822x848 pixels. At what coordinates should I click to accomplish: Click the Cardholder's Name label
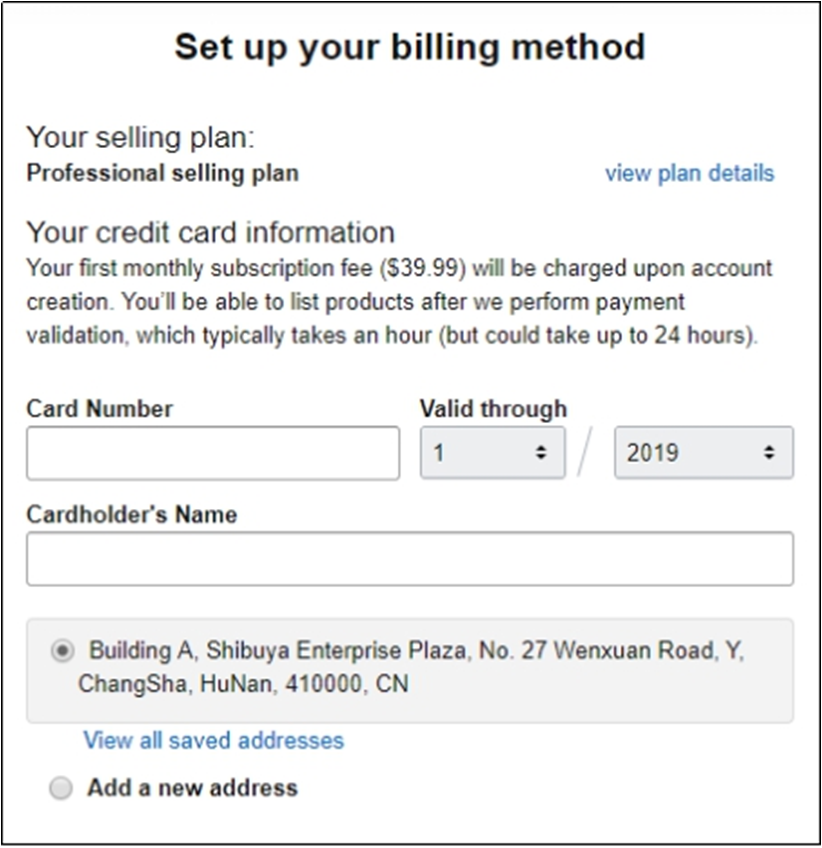[x=131, y=514]
